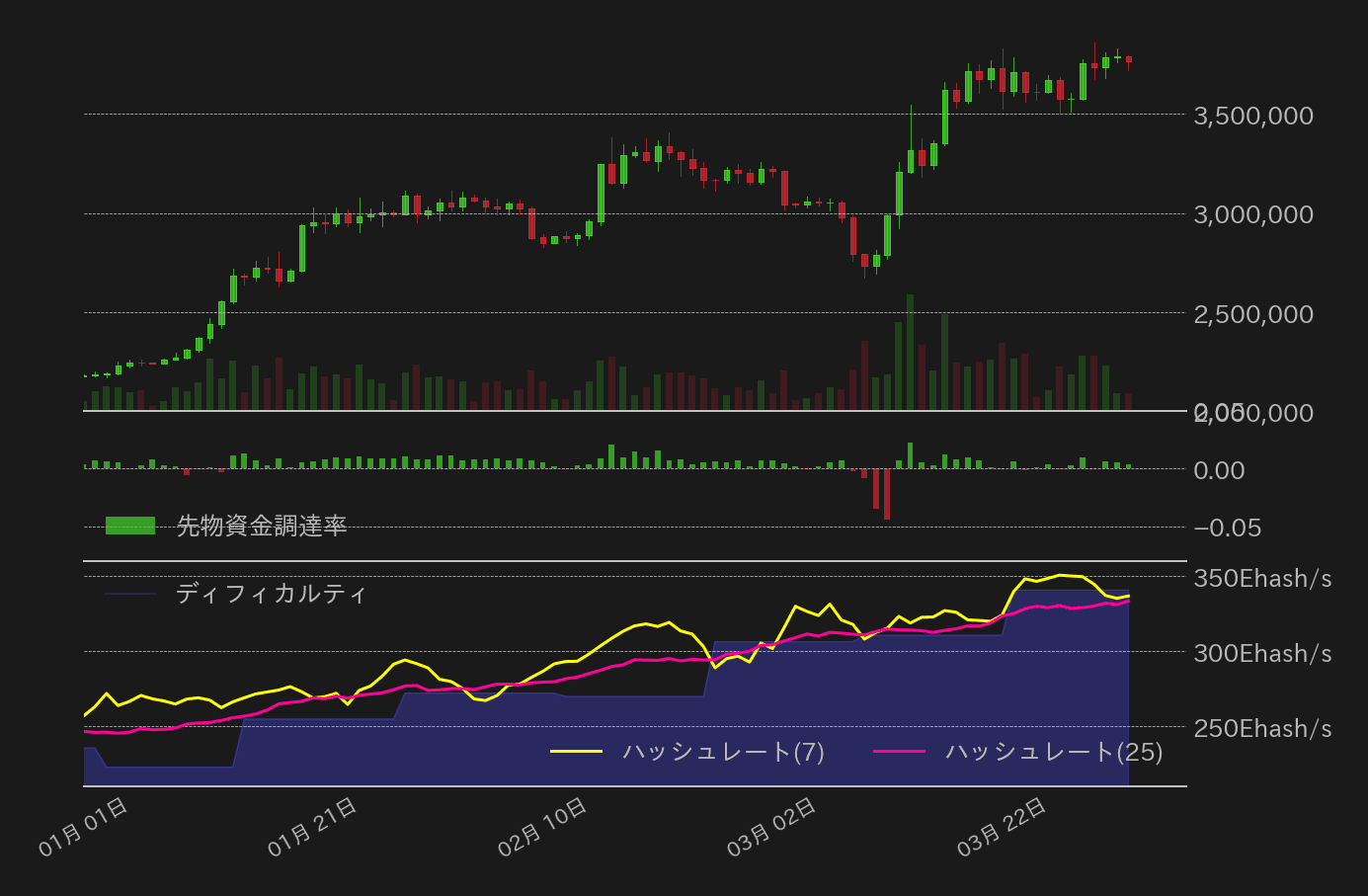This screenshot has height=896, width=1368.
Task: Select the pink ハッシュレート(25) line symbol
Action: (901, 754)
